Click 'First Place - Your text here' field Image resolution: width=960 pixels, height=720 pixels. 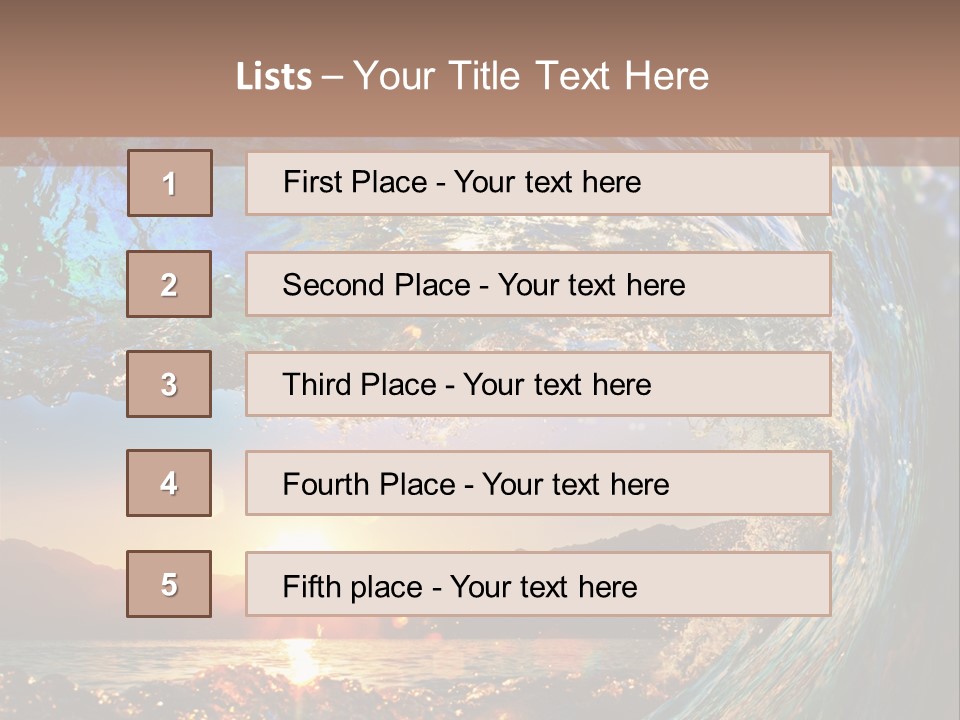[x=538, y=183]
